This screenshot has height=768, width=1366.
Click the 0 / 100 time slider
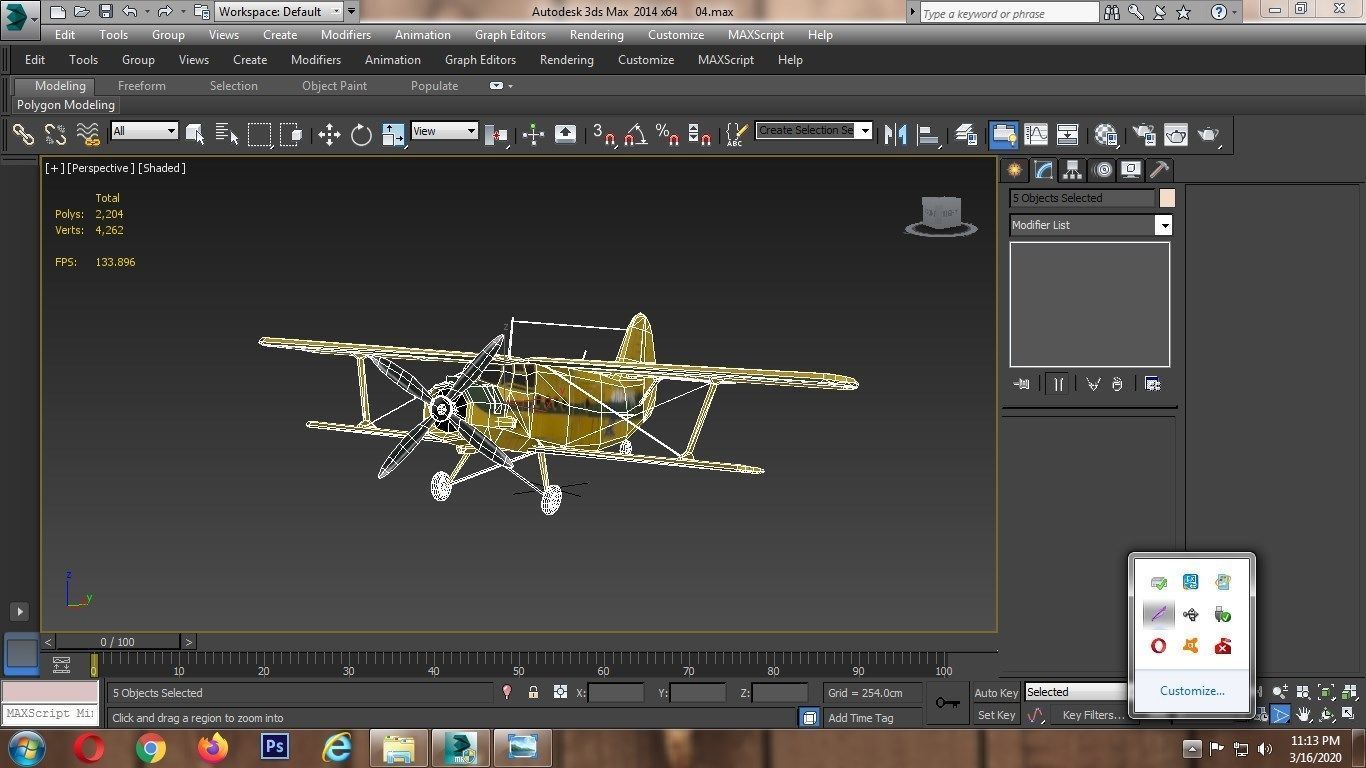pos(118,642)
